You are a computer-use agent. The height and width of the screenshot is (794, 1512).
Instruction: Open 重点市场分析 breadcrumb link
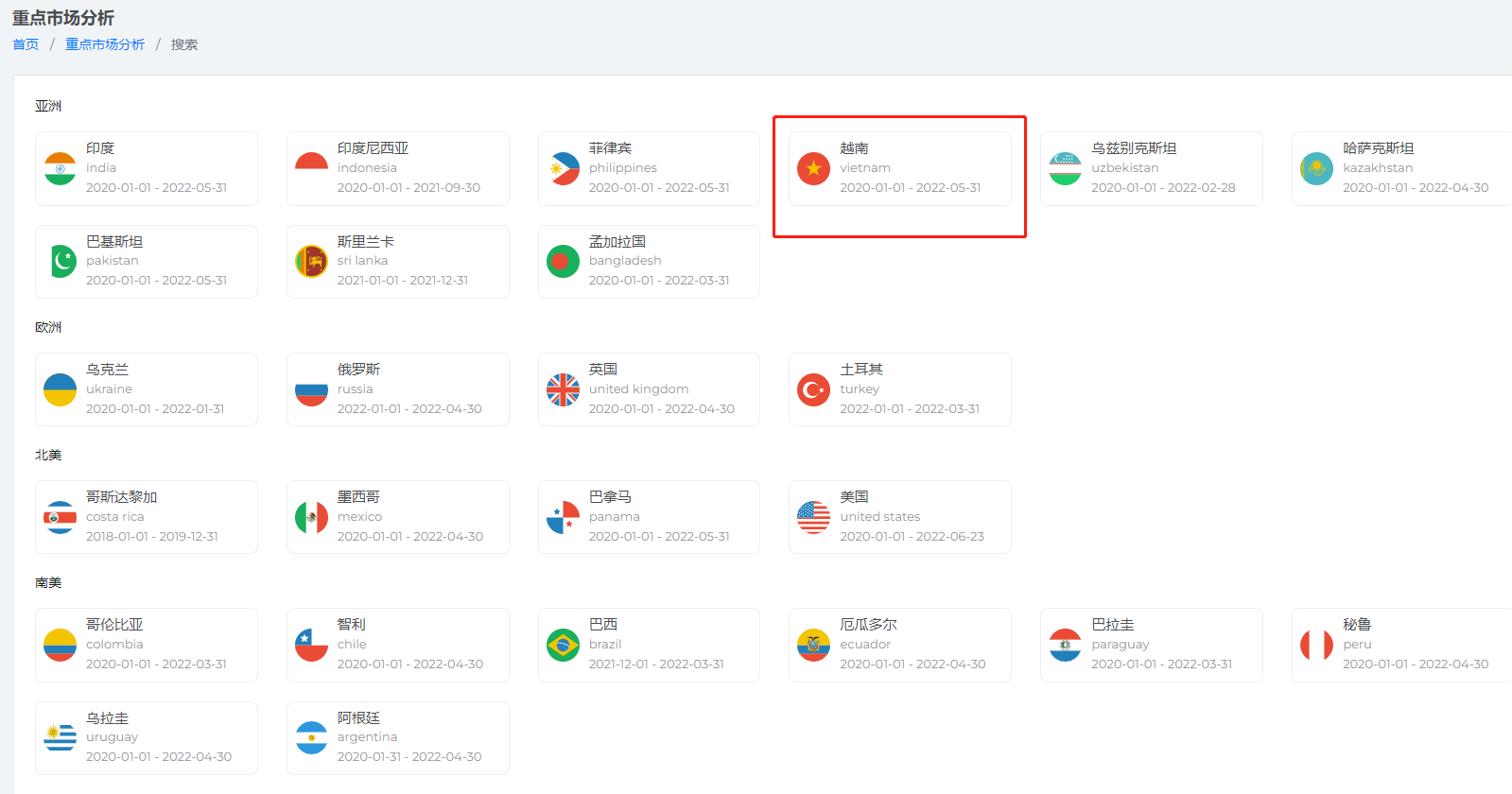[105, 44]
